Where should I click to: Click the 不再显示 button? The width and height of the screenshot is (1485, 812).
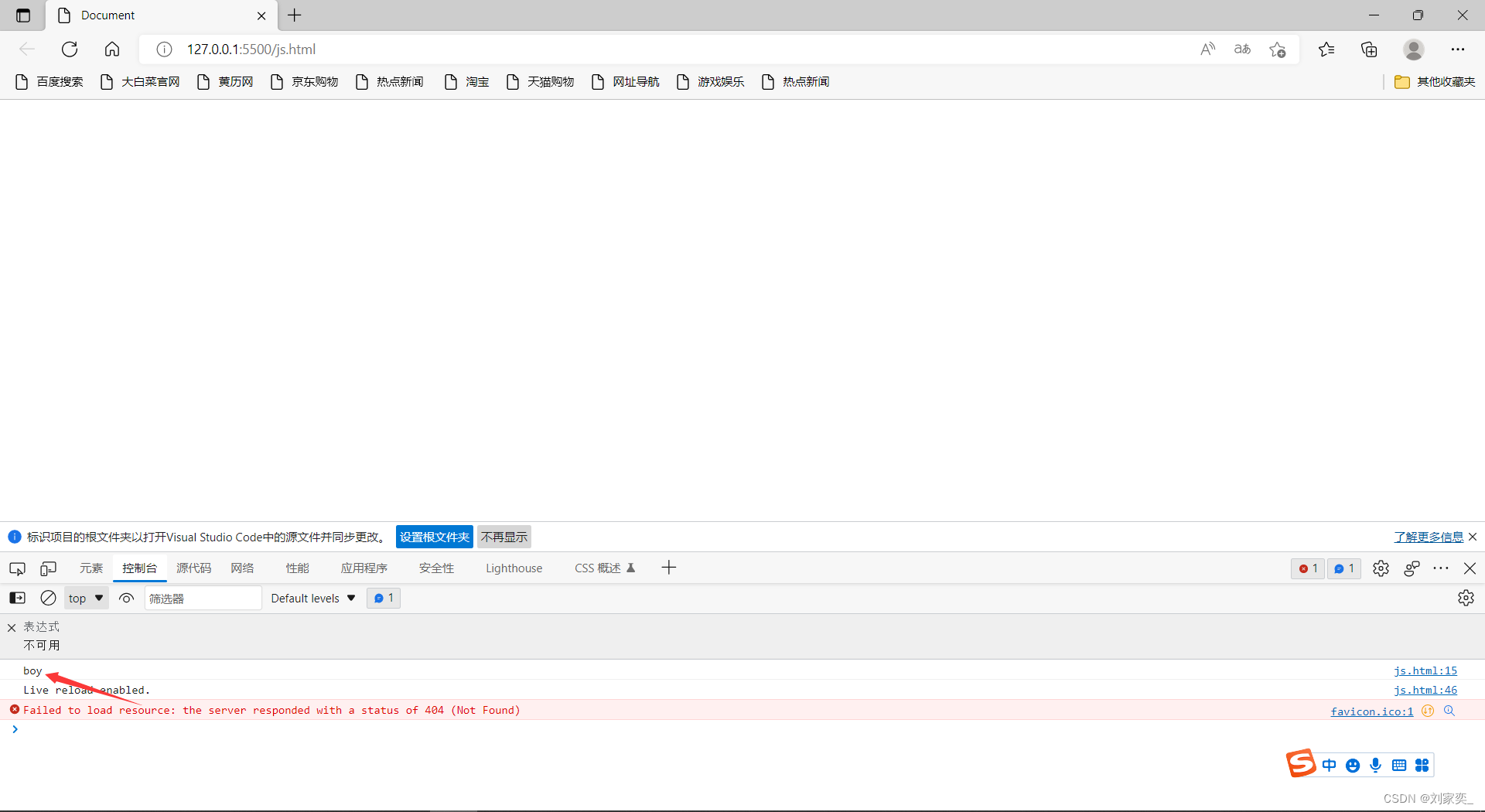pos(504,537)
